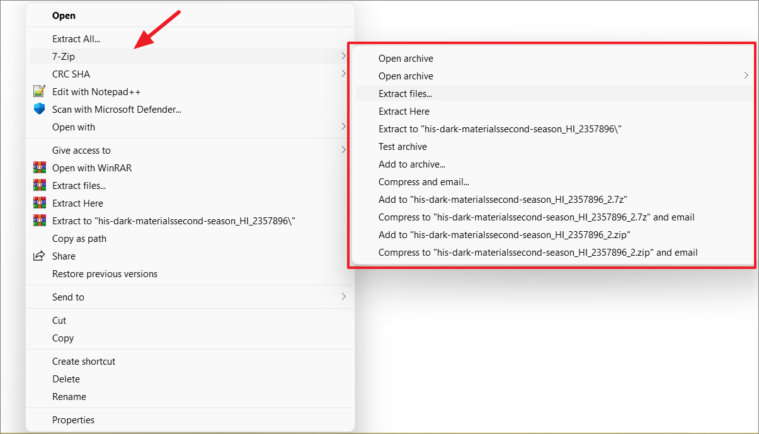Expand the Send to submenu chevron

[343, 297]
